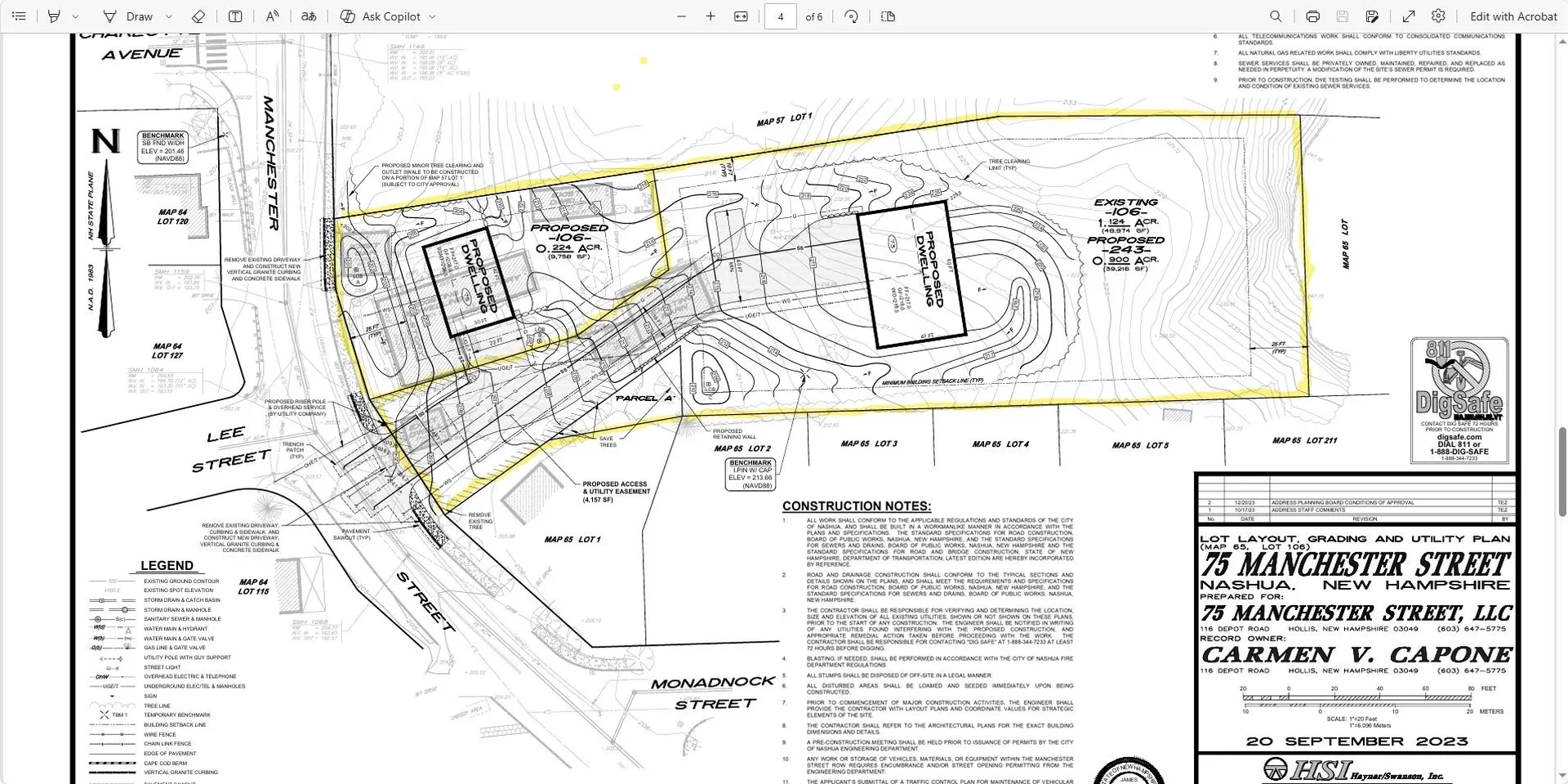Zoom in with the plus button
Viewport: 1568px width, 784px height.
(x=710, y=16)
